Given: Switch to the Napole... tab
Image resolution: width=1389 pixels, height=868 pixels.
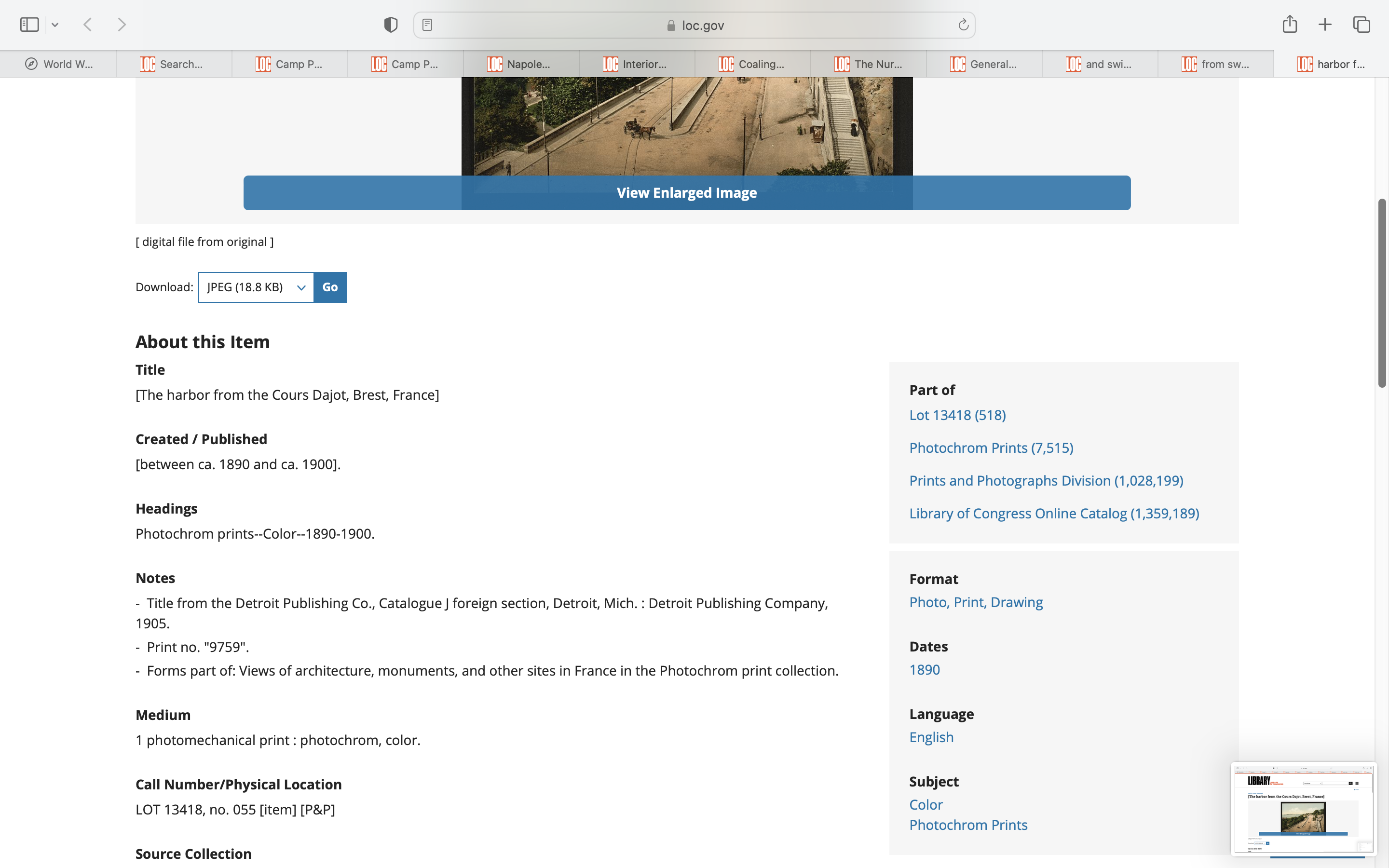Looking at the screenshot, I should 520,64.
